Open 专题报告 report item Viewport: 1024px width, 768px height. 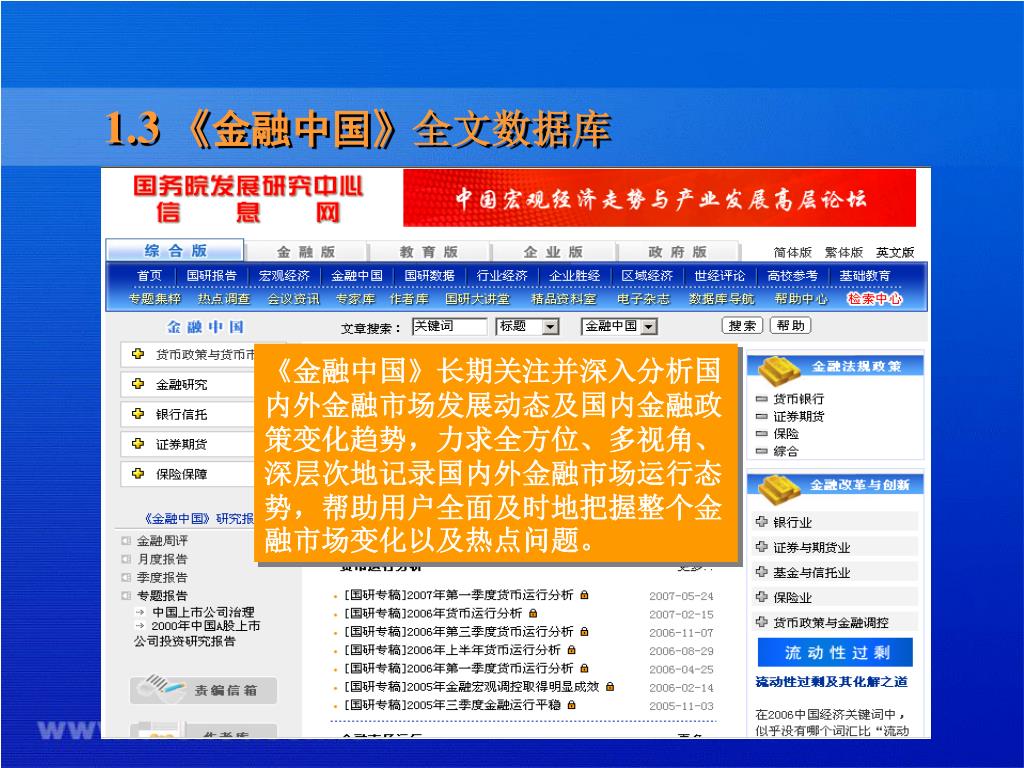[x=162, y=596]
